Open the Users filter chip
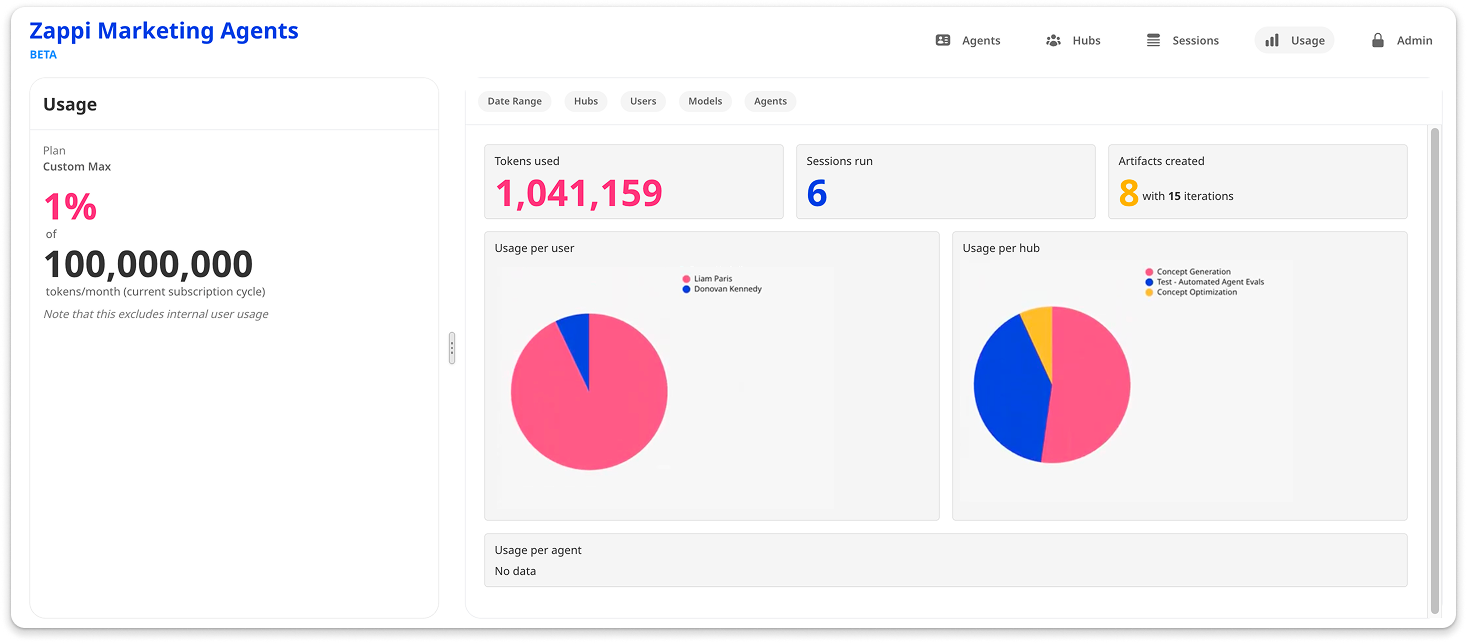 pos(643,101)
